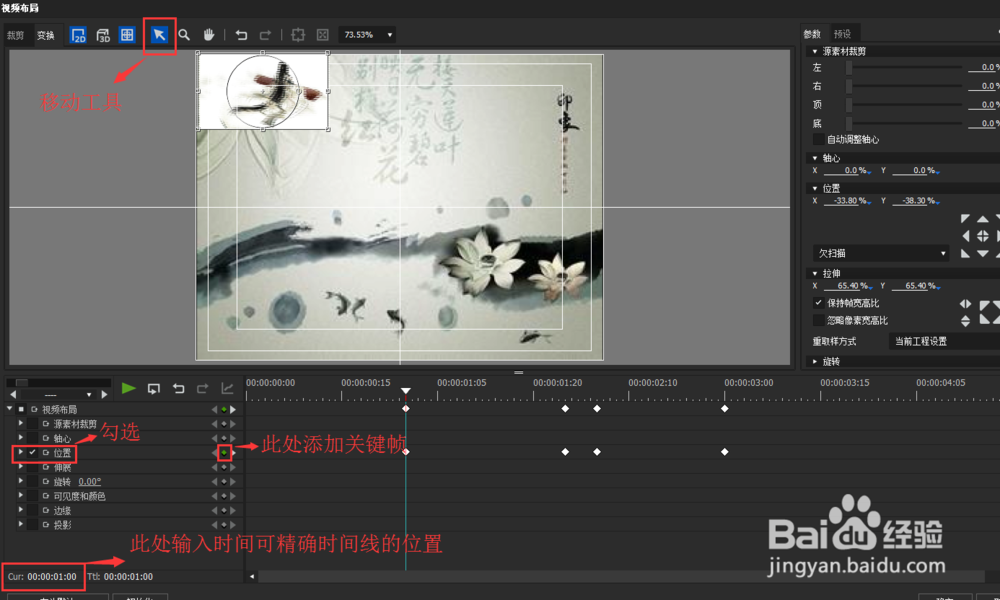Switch to the 变换 tab
Image resolution: width=1000 pixels, height=600 pixels.
pyautogui.click(x=45, y=36)
